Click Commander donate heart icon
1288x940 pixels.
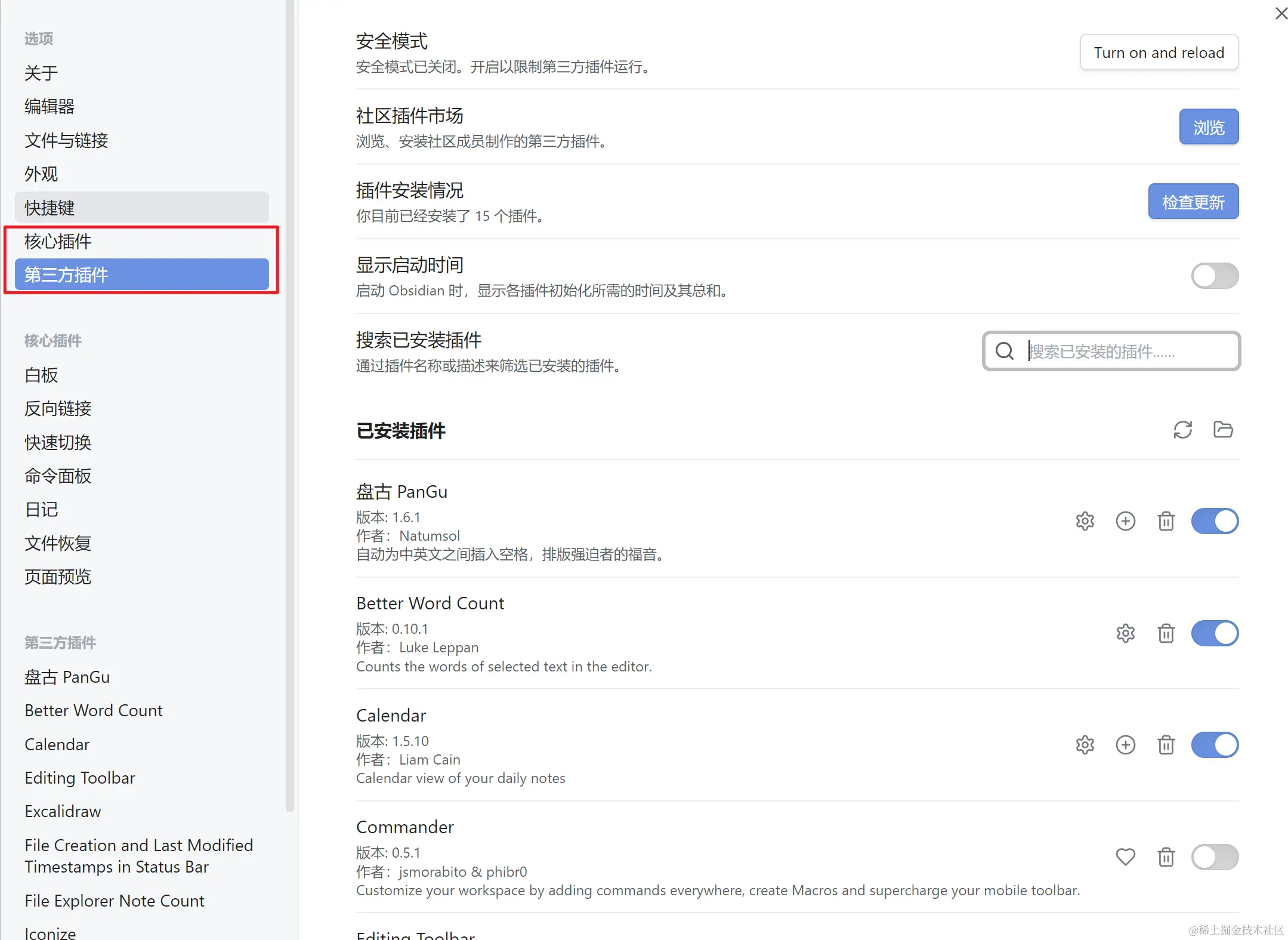(1125, 857)
